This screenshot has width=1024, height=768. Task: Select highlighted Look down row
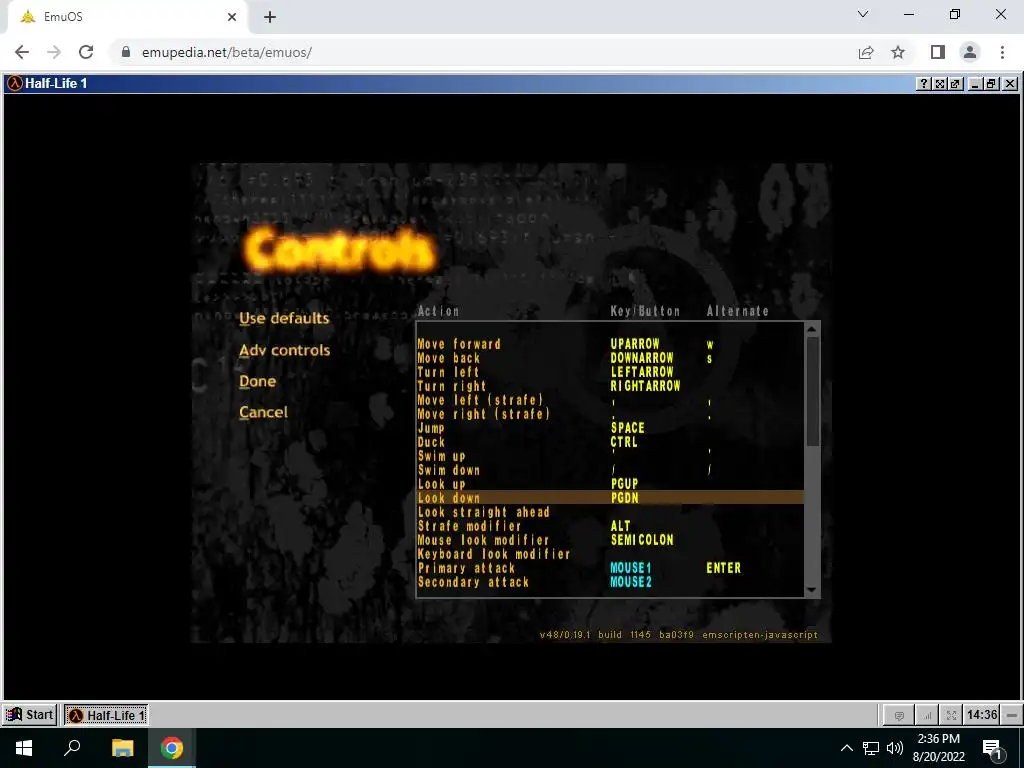tap(610, 498)
